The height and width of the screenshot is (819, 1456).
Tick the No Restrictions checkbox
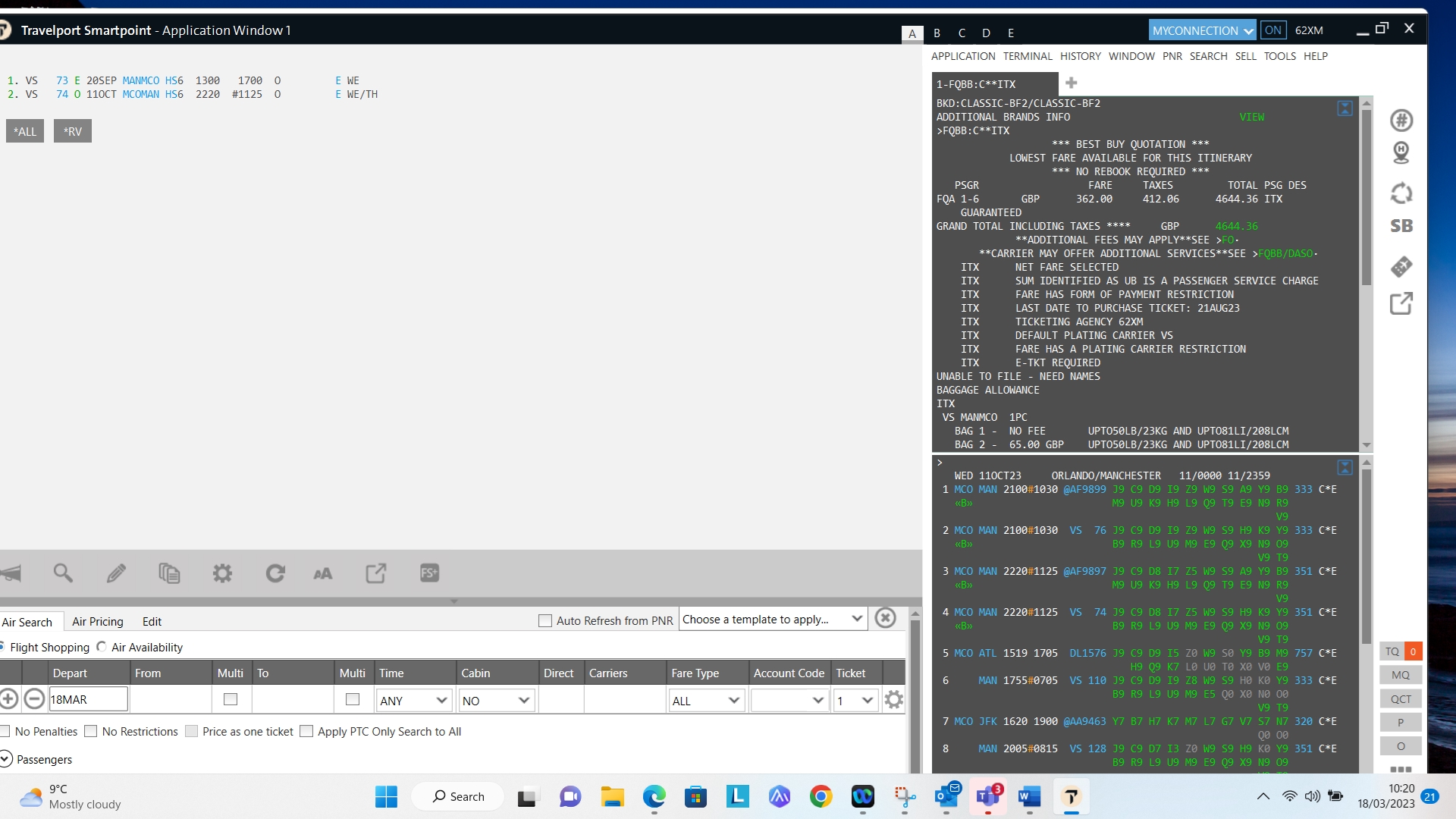point(91,731)
